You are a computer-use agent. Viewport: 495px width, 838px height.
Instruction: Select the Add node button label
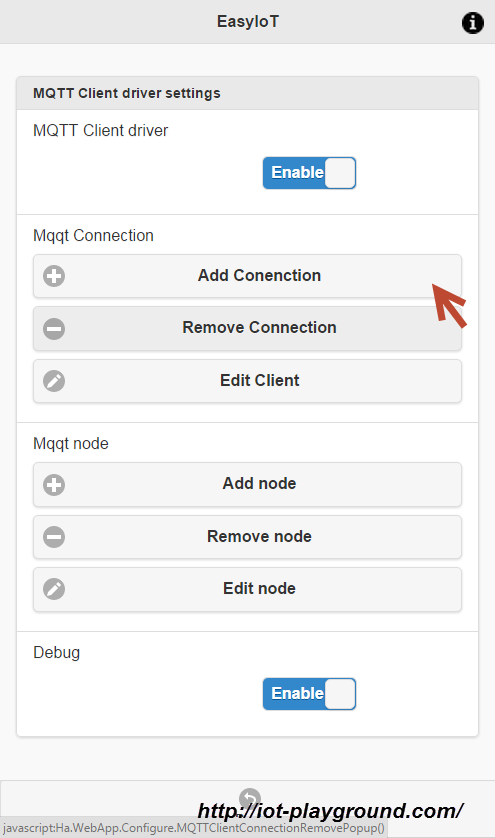[259, 483]
